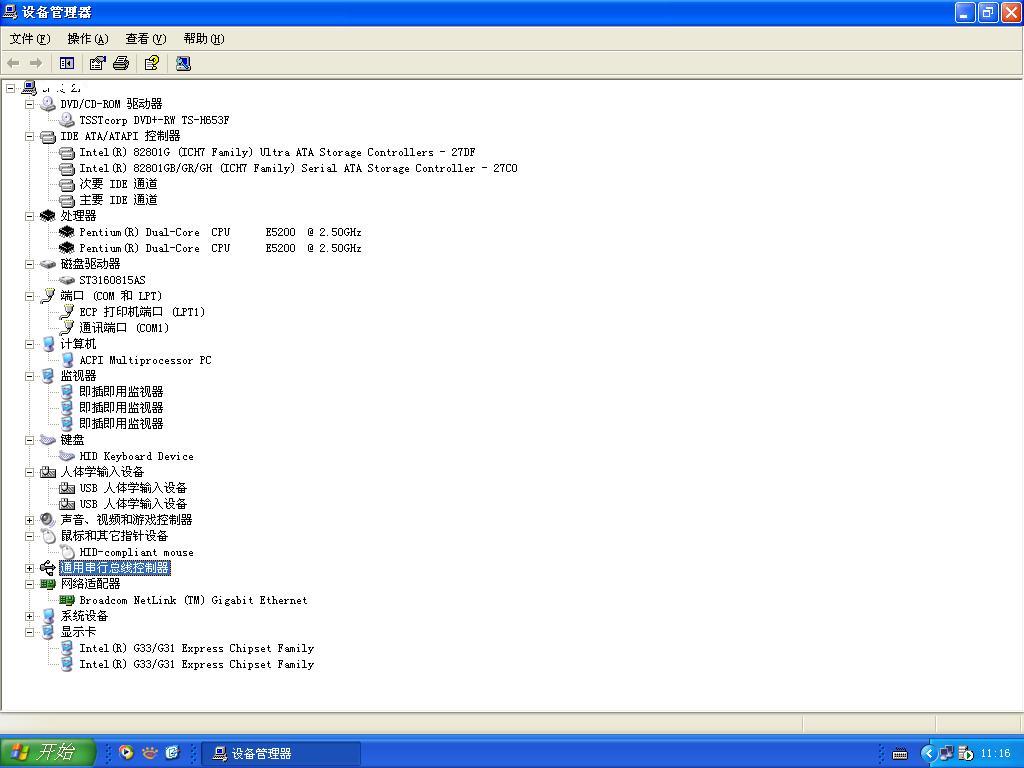
Task: Select the 磁盘驱动器 category label
Action: pos(90,264)
